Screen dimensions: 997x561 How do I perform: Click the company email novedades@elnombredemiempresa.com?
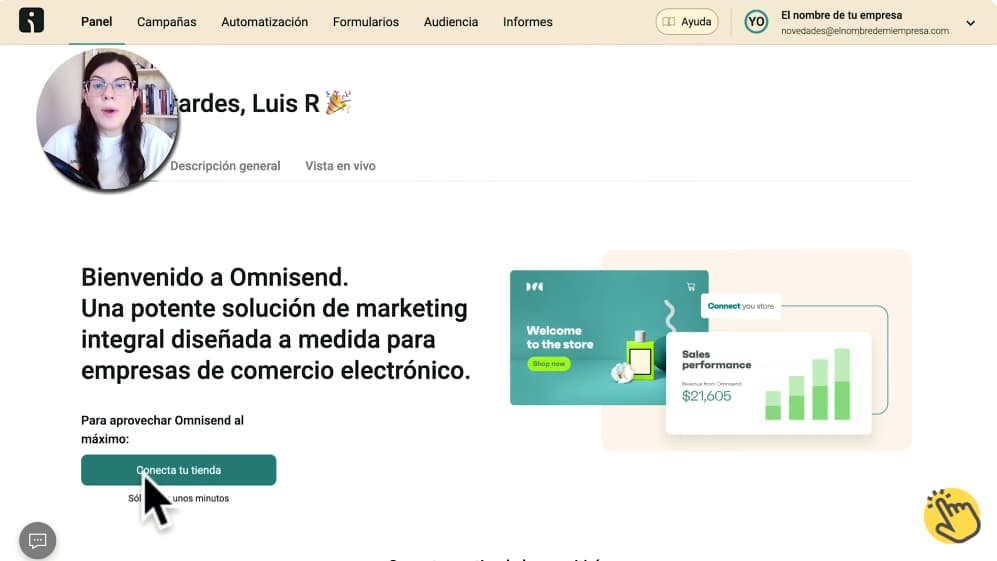(865, 31)
